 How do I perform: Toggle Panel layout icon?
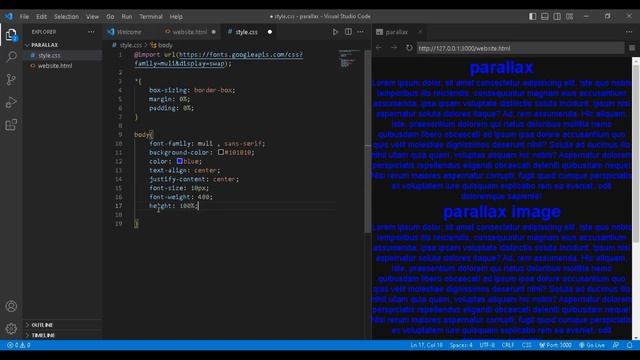tap(545, 16)
